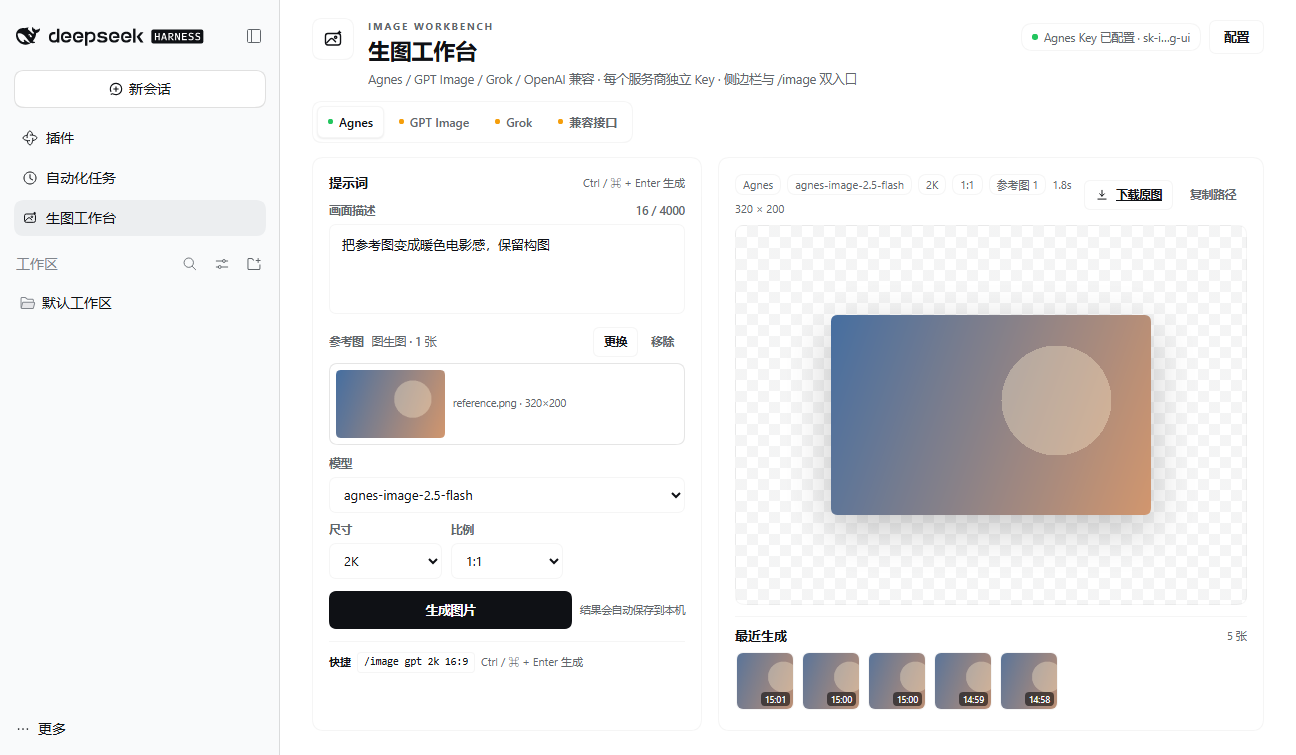
Task: Click the 2K result tag
Action: (932, 185)
